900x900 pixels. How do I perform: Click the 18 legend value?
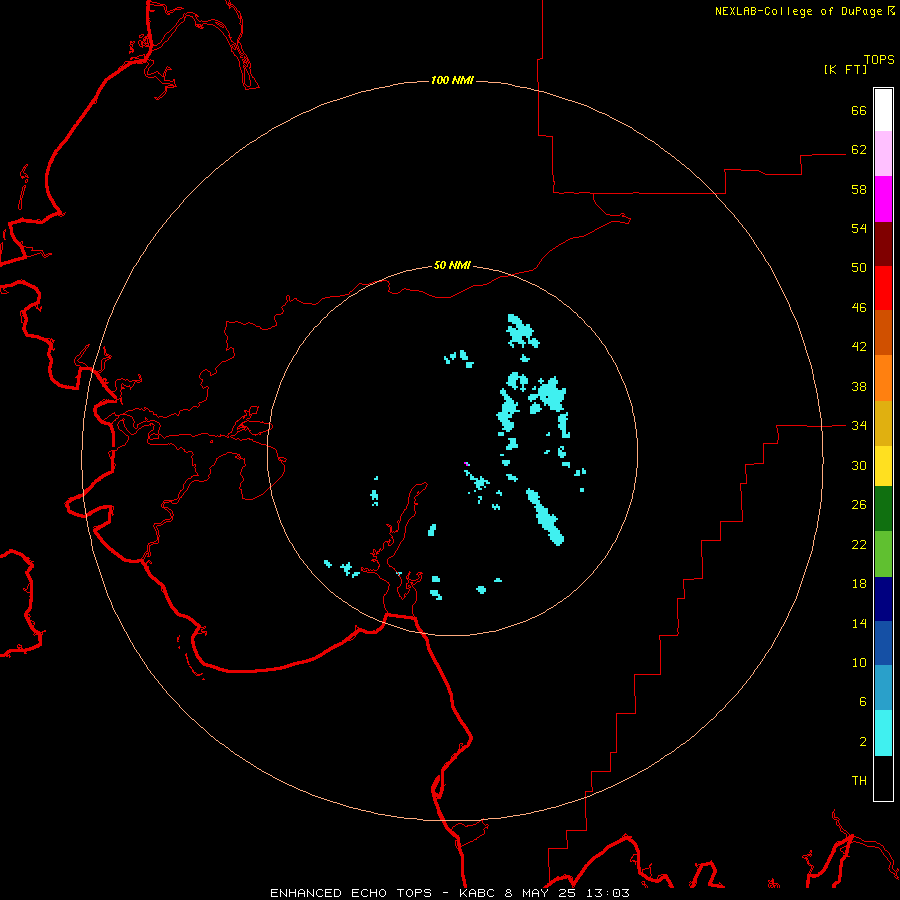[859, 584]
